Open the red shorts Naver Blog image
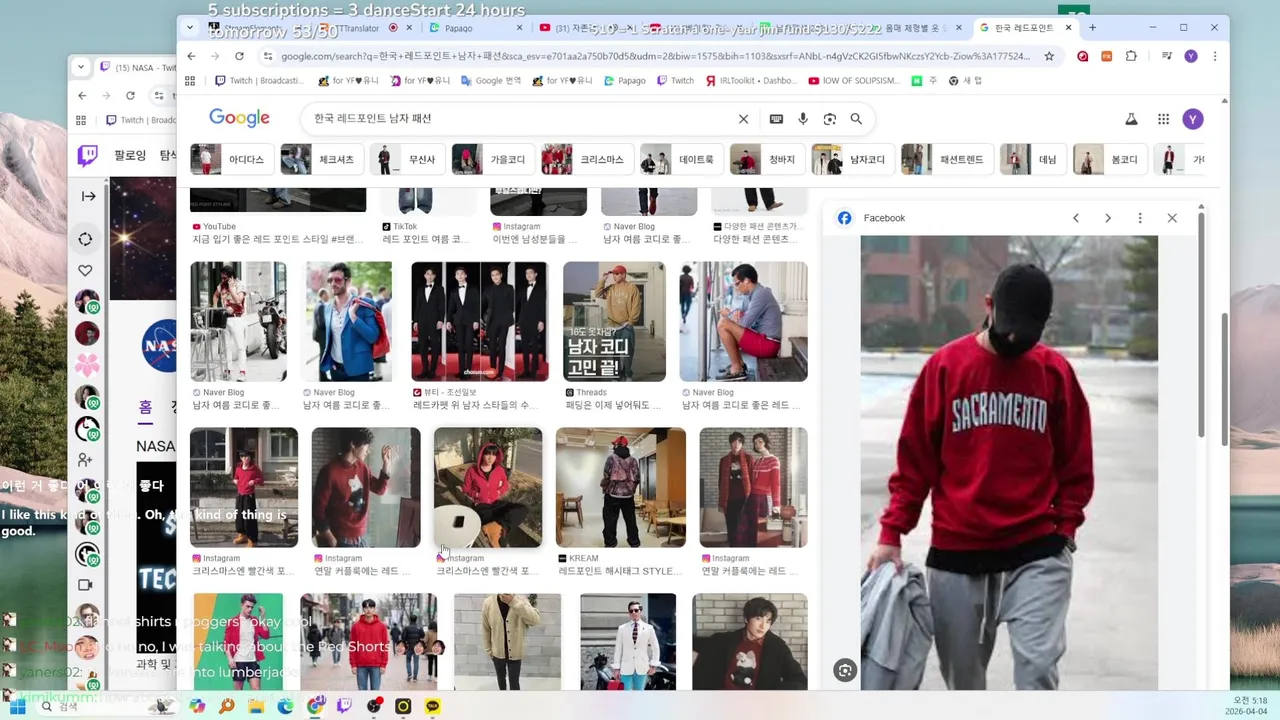The image size is (1280, 720). pyautogui.click(x=744, y=321)
